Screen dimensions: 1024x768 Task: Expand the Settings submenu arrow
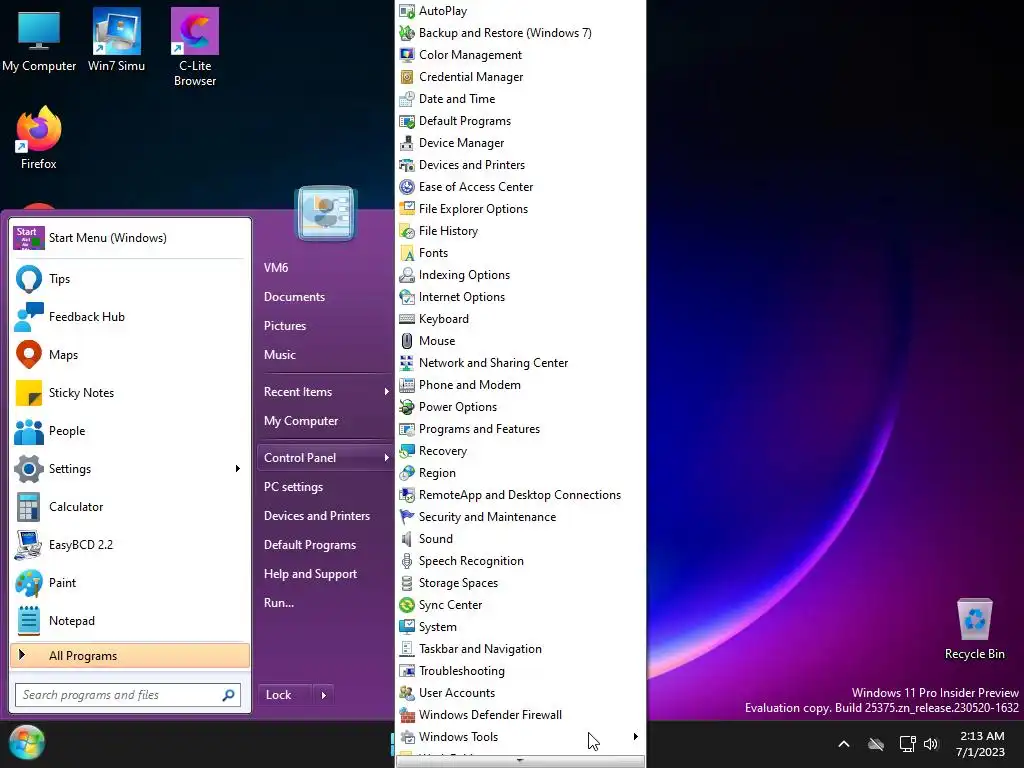pos(238,469)
